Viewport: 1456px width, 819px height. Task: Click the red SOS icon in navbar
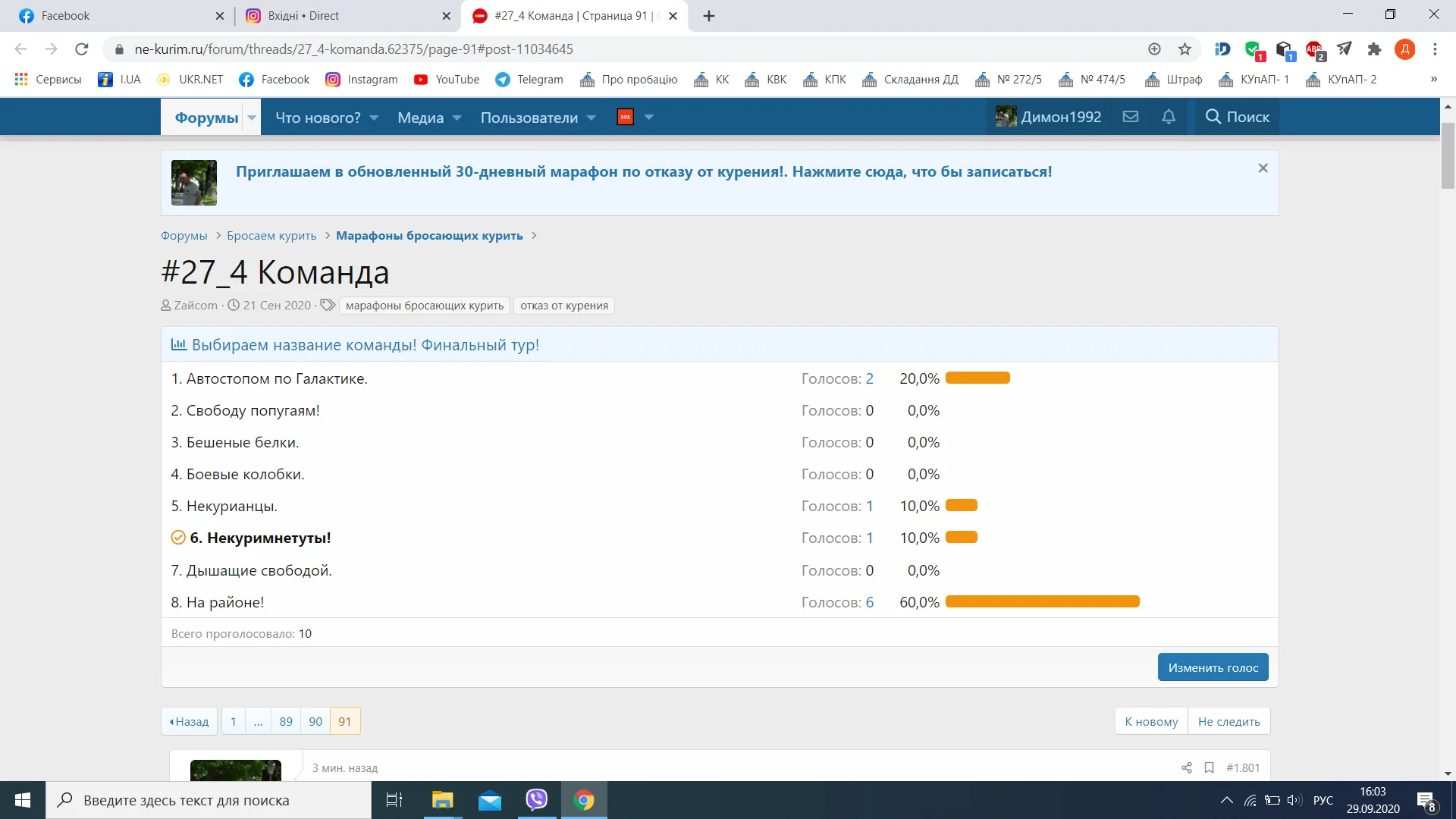(624, 117)
